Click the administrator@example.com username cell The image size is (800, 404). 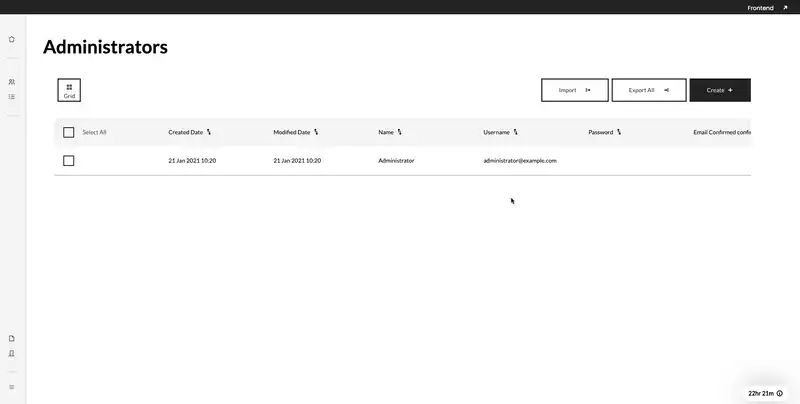coord(519,160)
